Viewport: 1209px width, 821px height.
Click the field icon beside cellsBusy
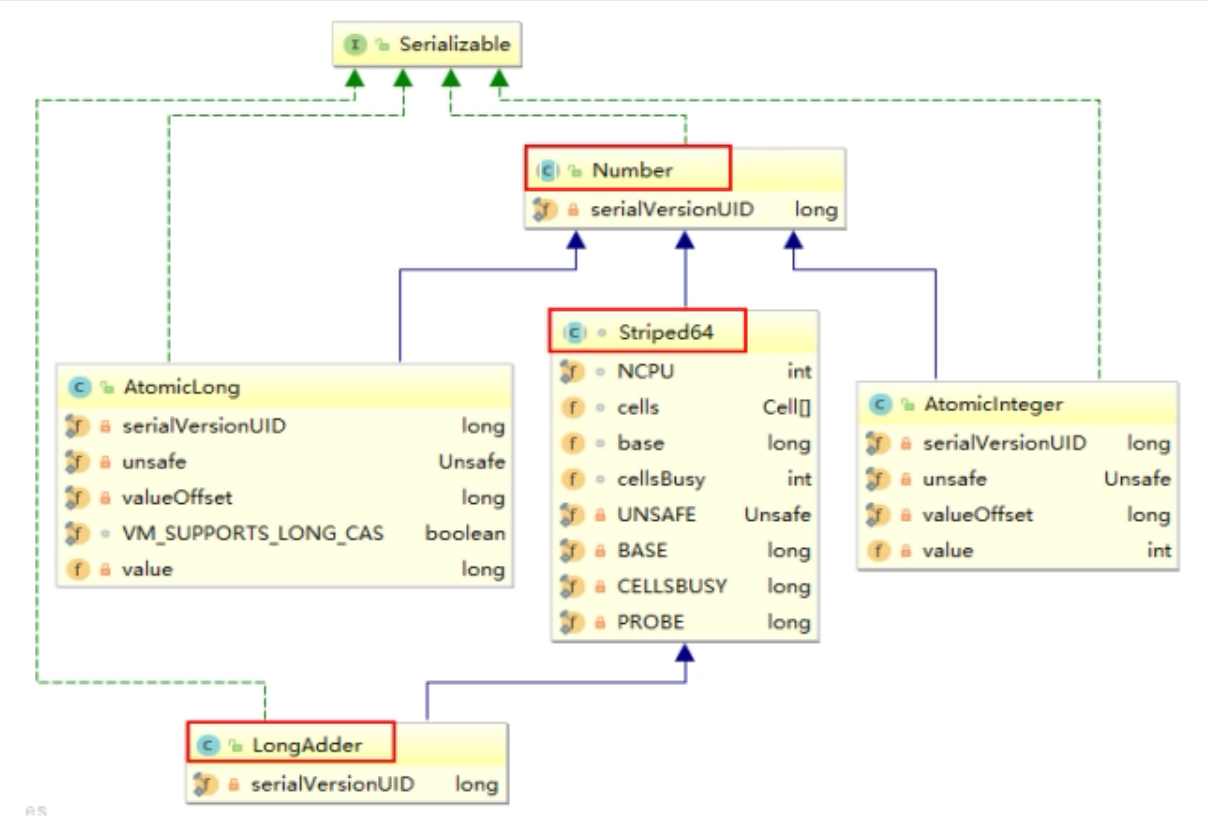[x=573, y=479]
